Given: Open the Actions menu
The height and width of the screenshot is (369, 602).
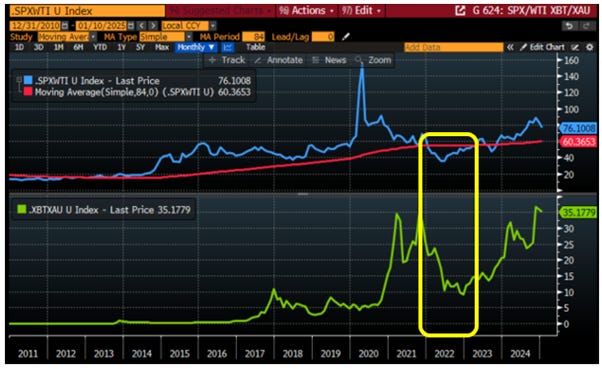Looking at the screenshot, I should pyautogui.click(x=306, y=11).
